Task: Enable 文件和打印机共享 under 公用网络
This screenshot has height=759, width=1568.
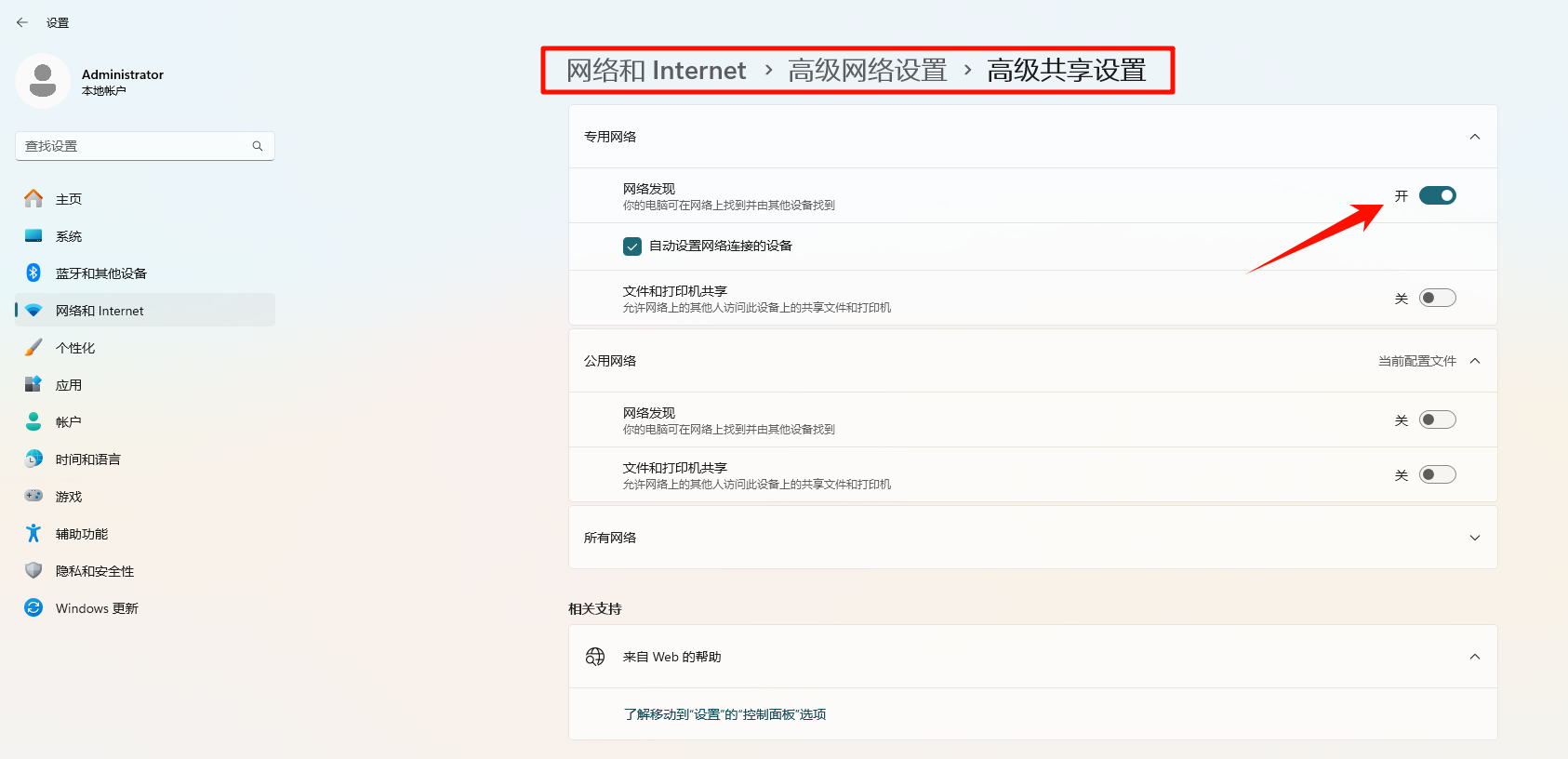Action: (x=1437, y=474)
